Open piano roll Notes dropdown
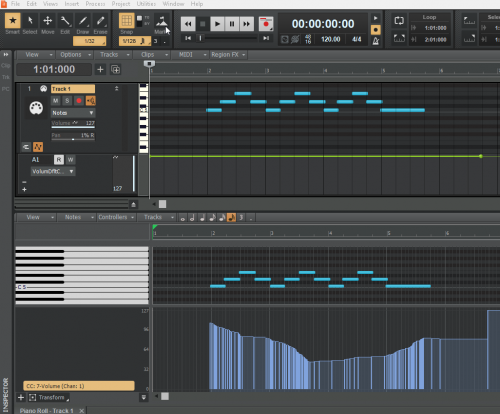Screen dimensions: 500x414 (76, 217)
